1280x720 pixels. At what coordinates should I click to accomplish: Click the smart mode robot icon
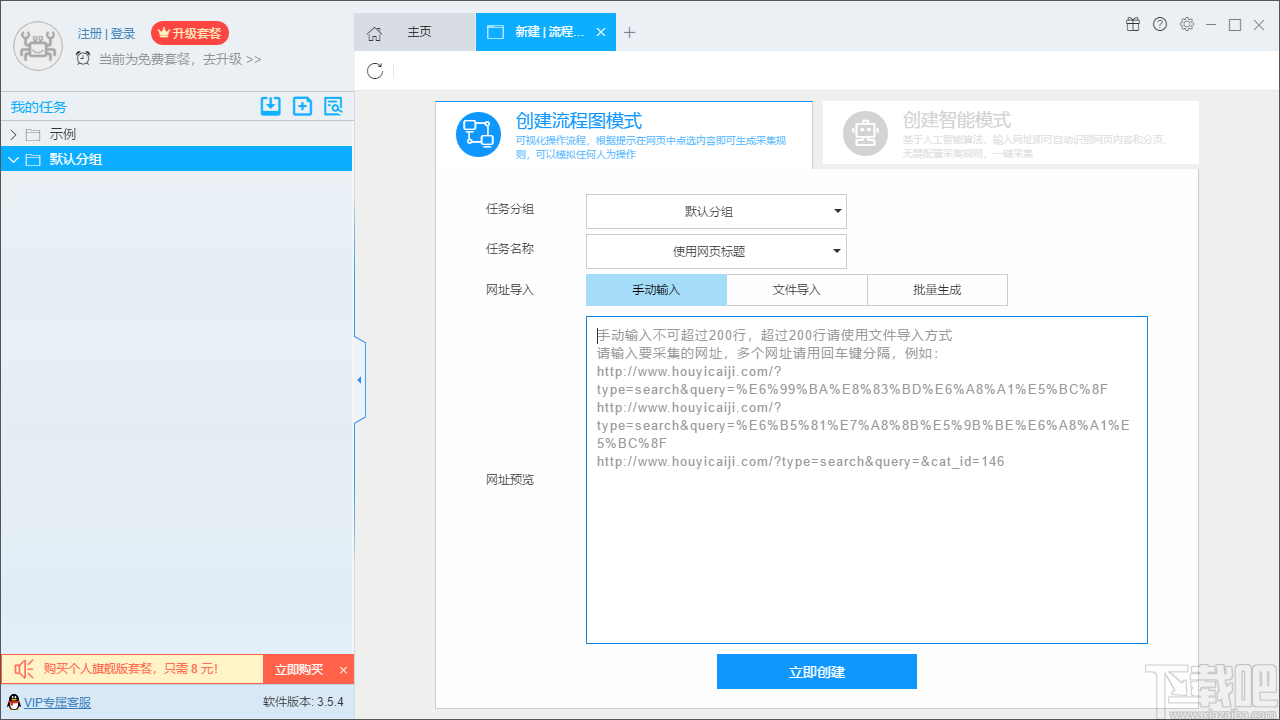click(x=865, y=134)
